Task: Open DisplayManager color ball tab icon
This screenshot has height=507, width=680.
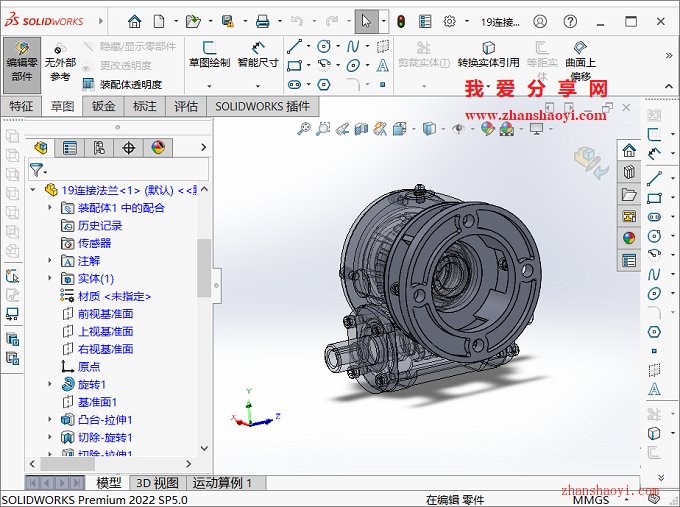Action: 158,148
